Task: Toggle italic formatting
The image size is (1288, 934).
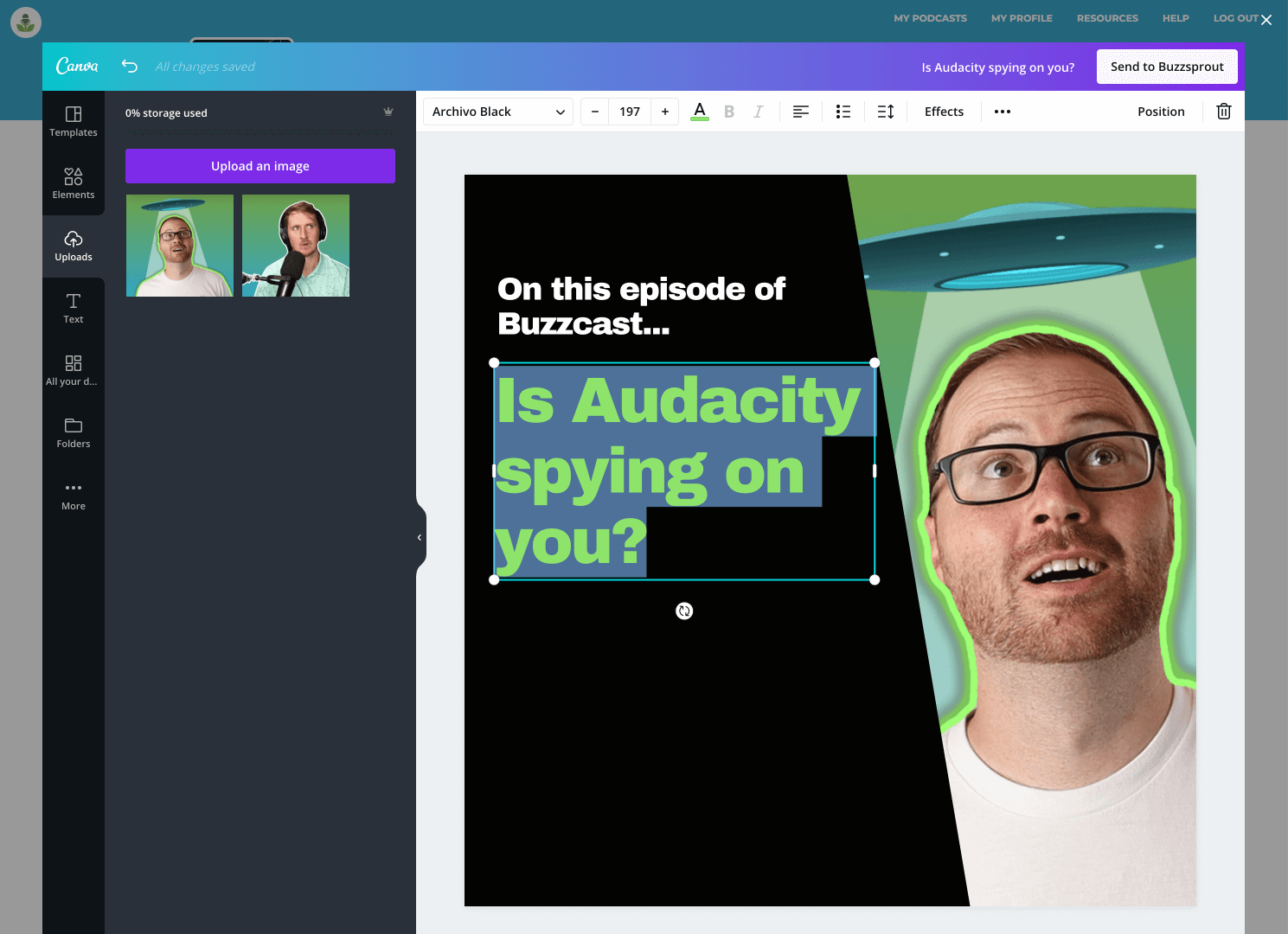Action: coord(758,112)
